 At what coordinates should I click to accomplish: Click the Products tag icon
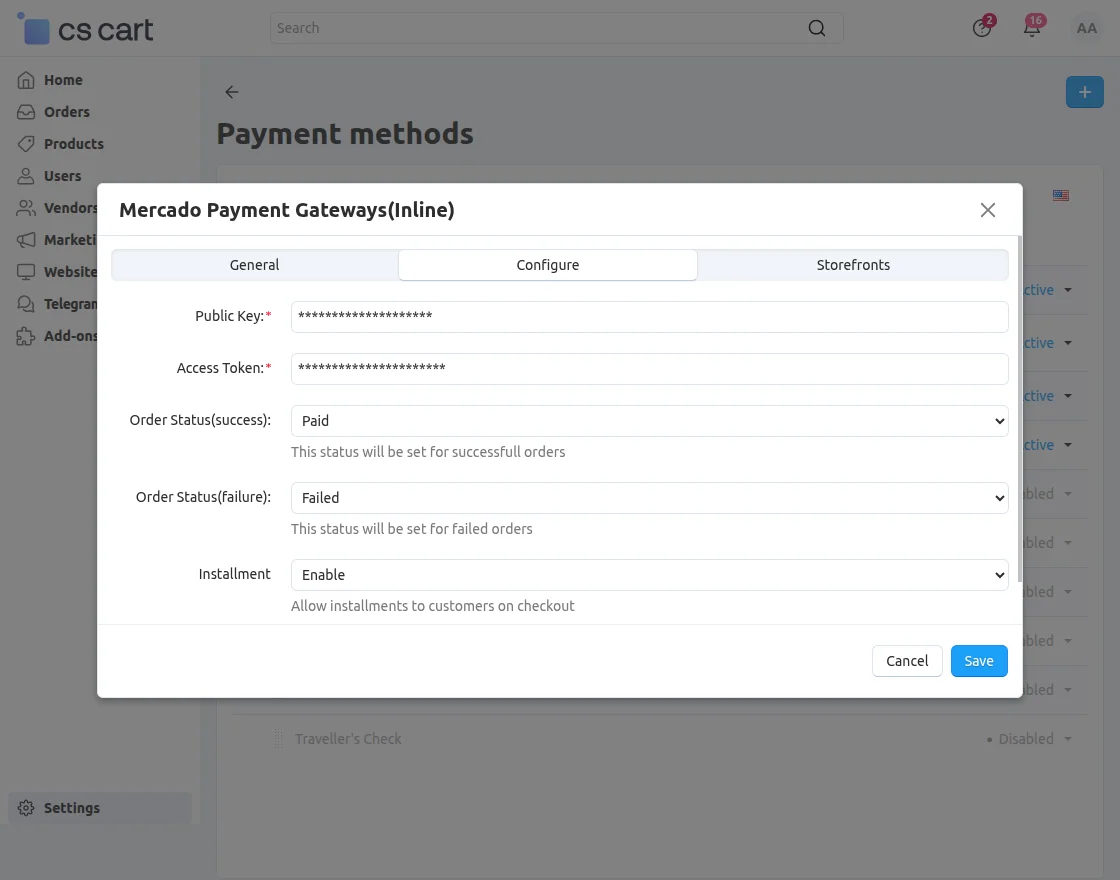26,144
